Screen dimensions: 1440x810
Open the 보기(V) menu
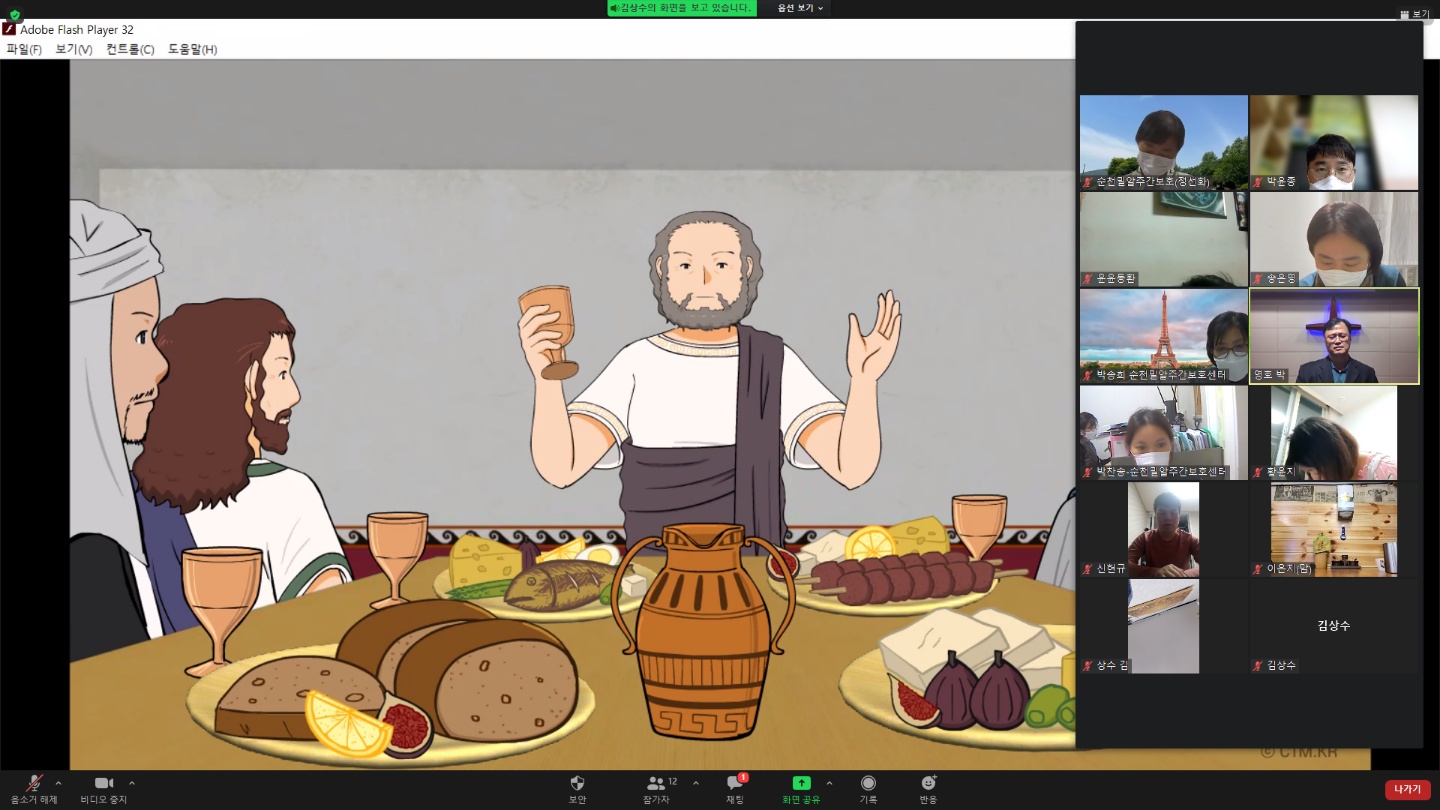coord(74,49)
